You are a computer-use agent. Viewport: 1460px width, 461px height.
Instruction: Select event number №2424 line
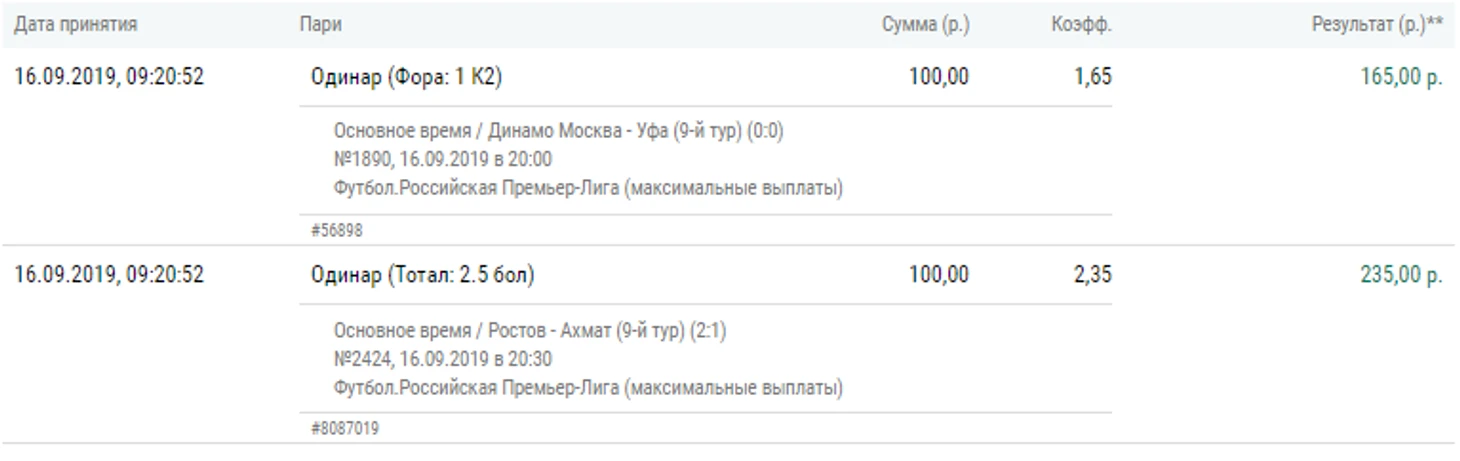tap(442, 359)
